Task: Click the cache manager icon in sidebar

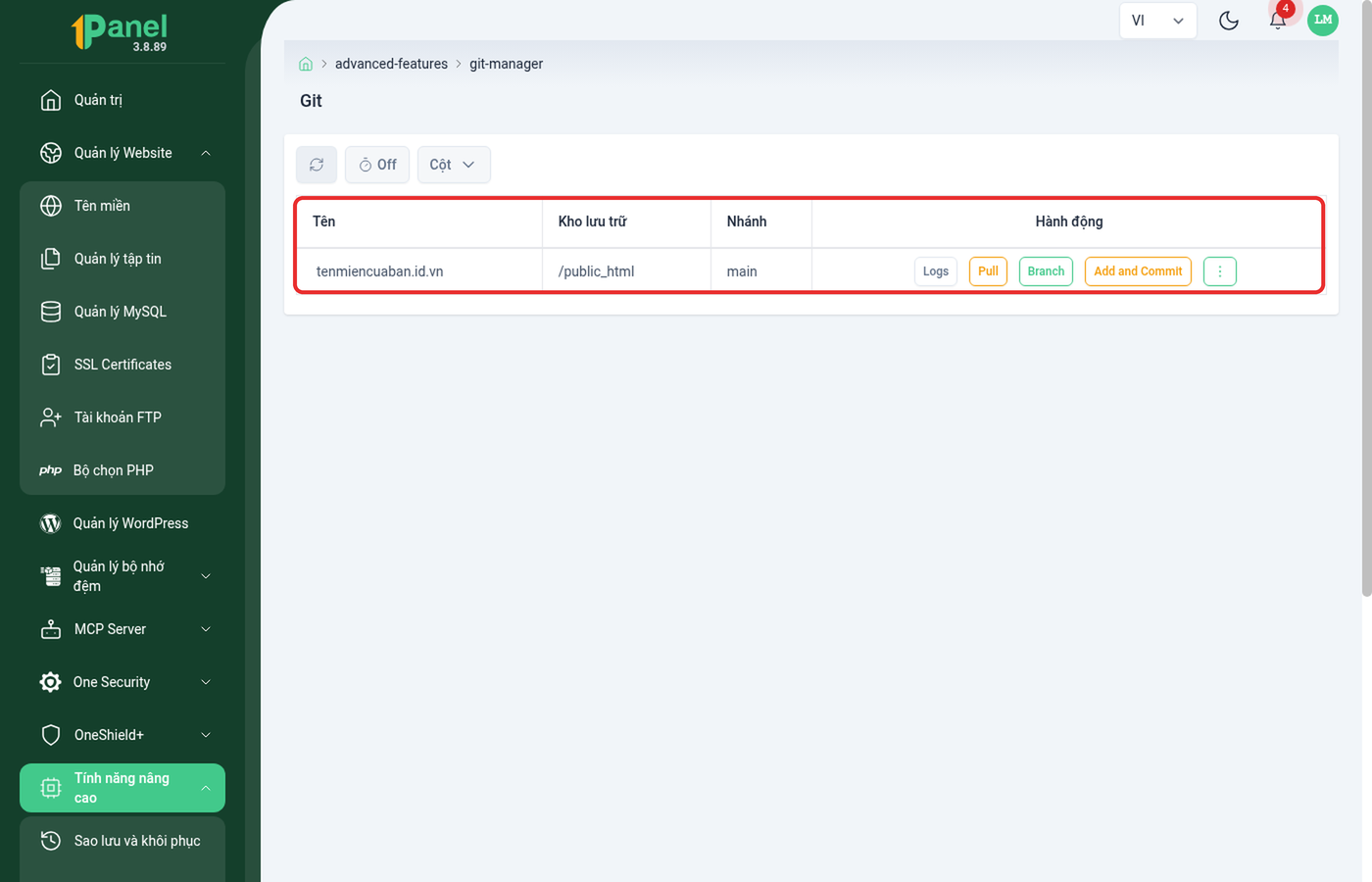Action: coord(51,576)
